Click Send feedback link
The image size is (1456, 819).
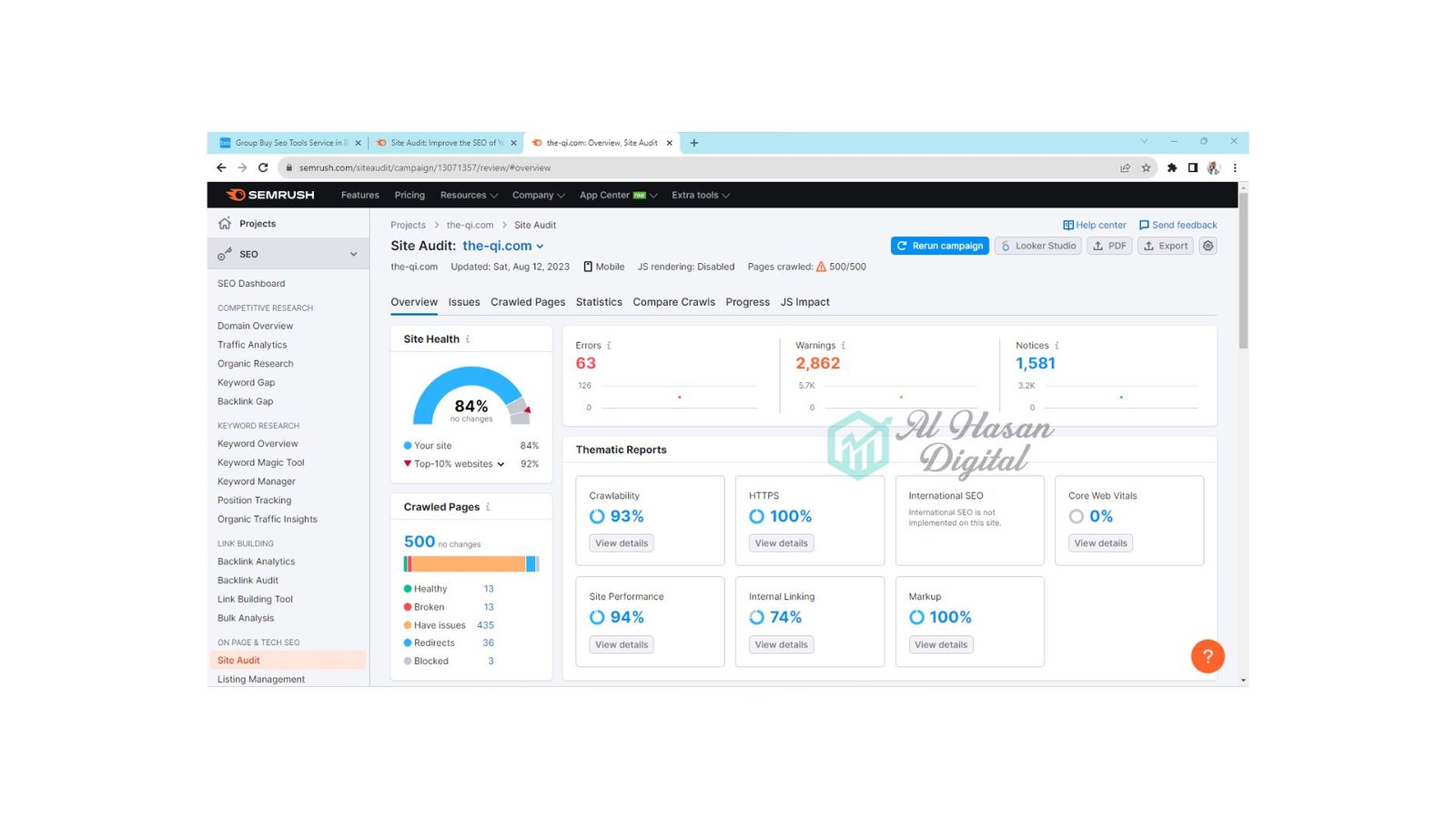pyautogui.click(x=1178, y=225)
